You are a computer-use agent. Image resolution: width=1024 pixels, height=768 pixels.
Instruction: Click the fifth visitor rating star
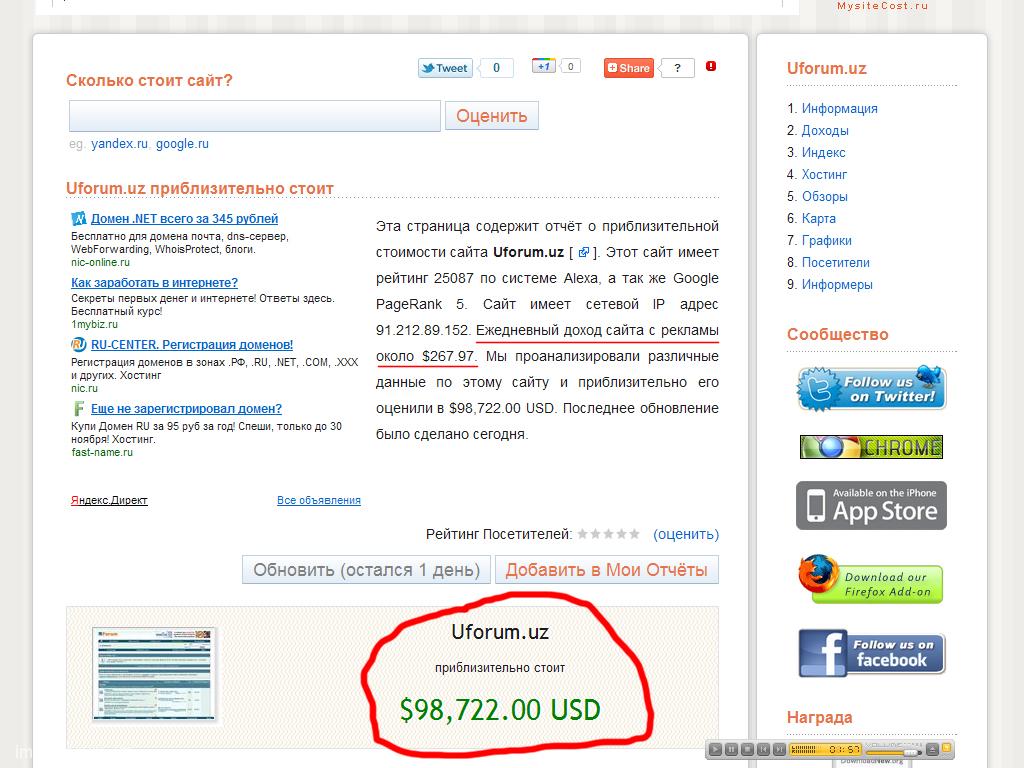click(634, 534)
